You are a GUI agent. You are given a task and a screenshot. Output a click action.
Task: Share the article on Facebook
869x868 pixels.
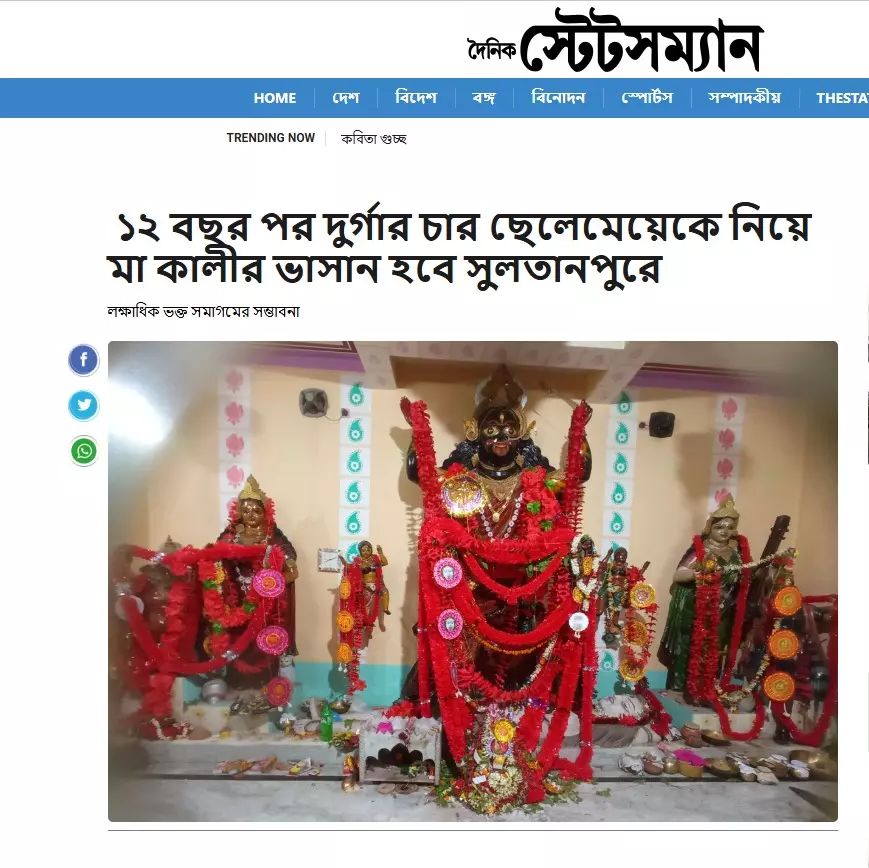[x=84, y=360]
